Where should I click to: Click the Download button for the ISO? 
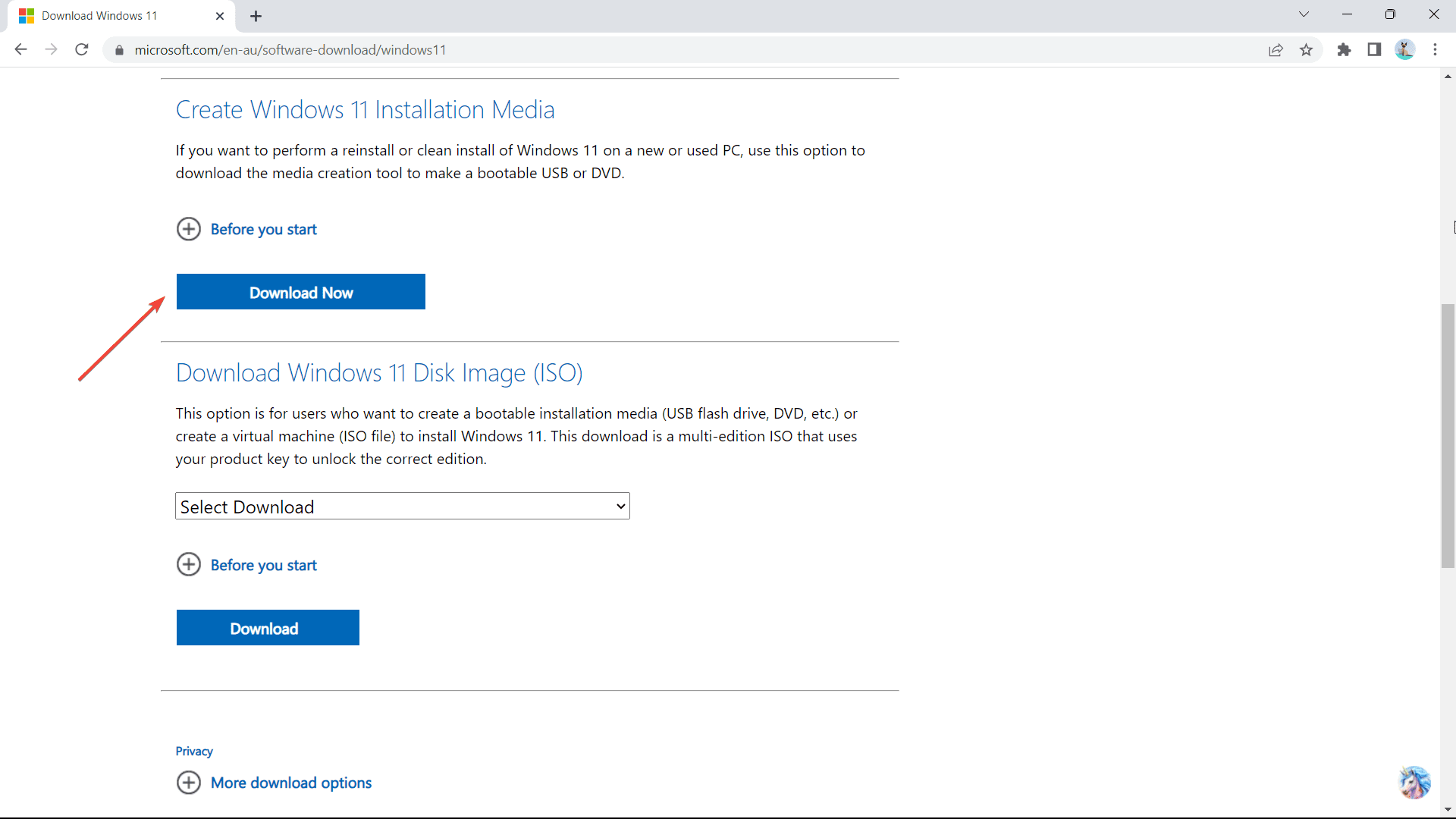[268, 628]
